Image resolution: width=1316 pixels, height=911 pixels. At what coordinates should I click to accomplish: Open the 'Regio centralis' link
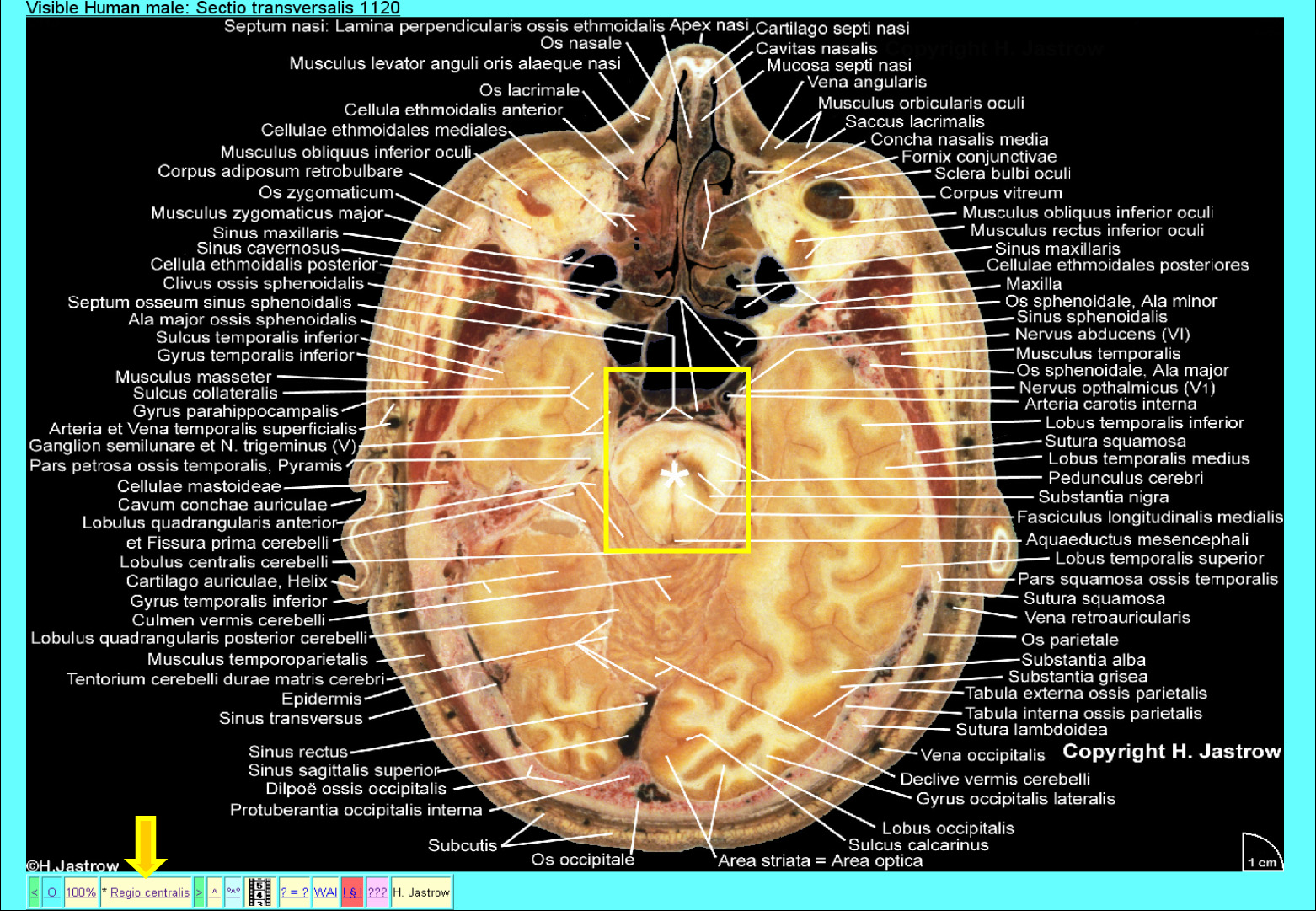click(x=149, y=892)
